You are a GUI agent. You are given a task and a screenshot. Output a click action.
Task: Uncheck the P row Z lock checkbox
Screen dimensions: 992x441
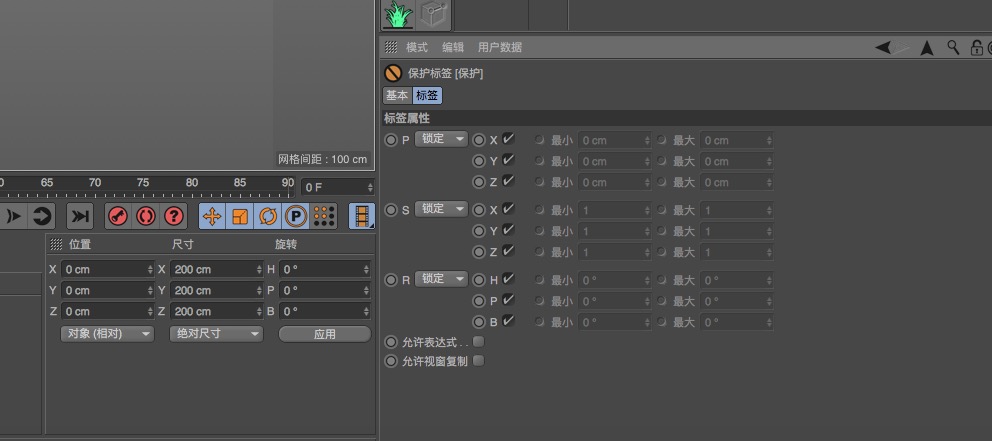pos(508,180)
